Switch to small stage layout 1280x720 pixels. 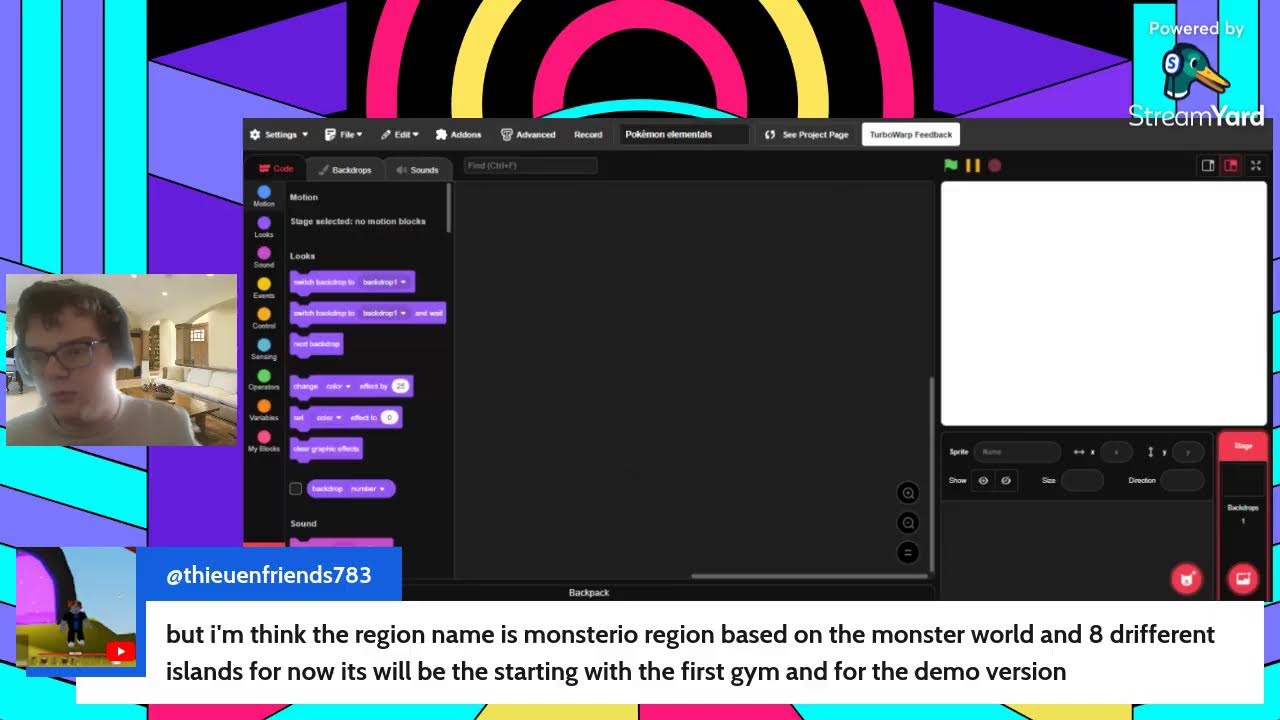tap(1208, 166)
